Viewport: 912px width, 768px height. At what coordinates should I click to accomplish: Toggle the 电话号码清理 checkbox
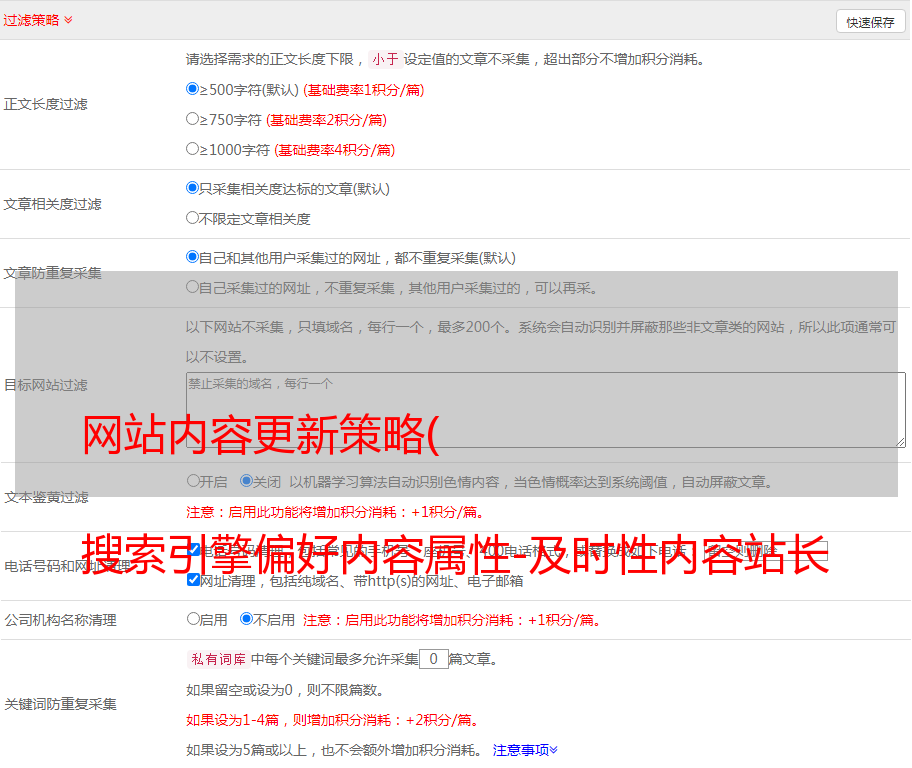(194, 550)
